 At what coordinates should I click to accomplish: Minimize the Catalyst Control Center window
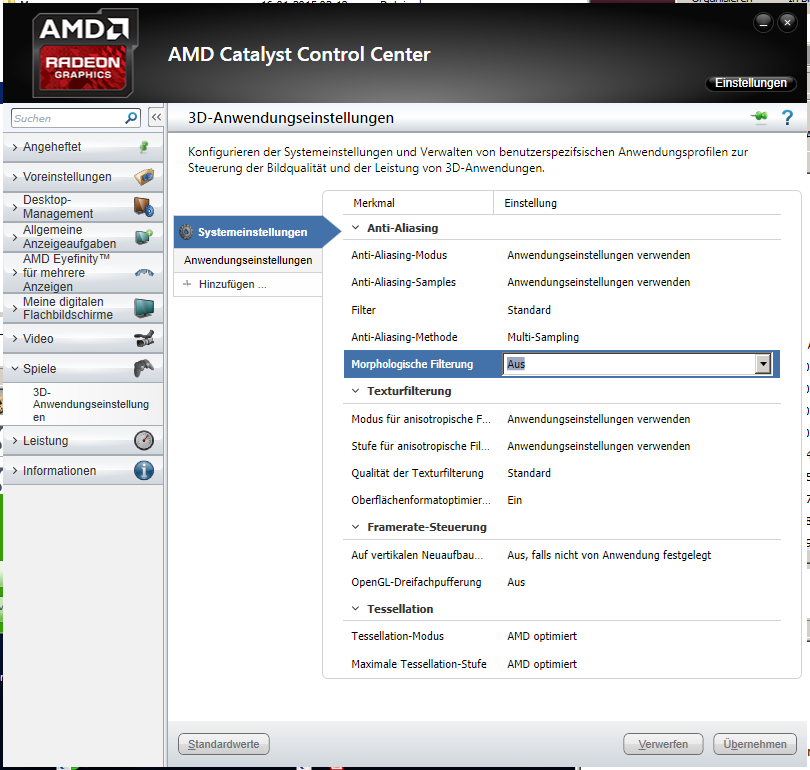[763, 23]
